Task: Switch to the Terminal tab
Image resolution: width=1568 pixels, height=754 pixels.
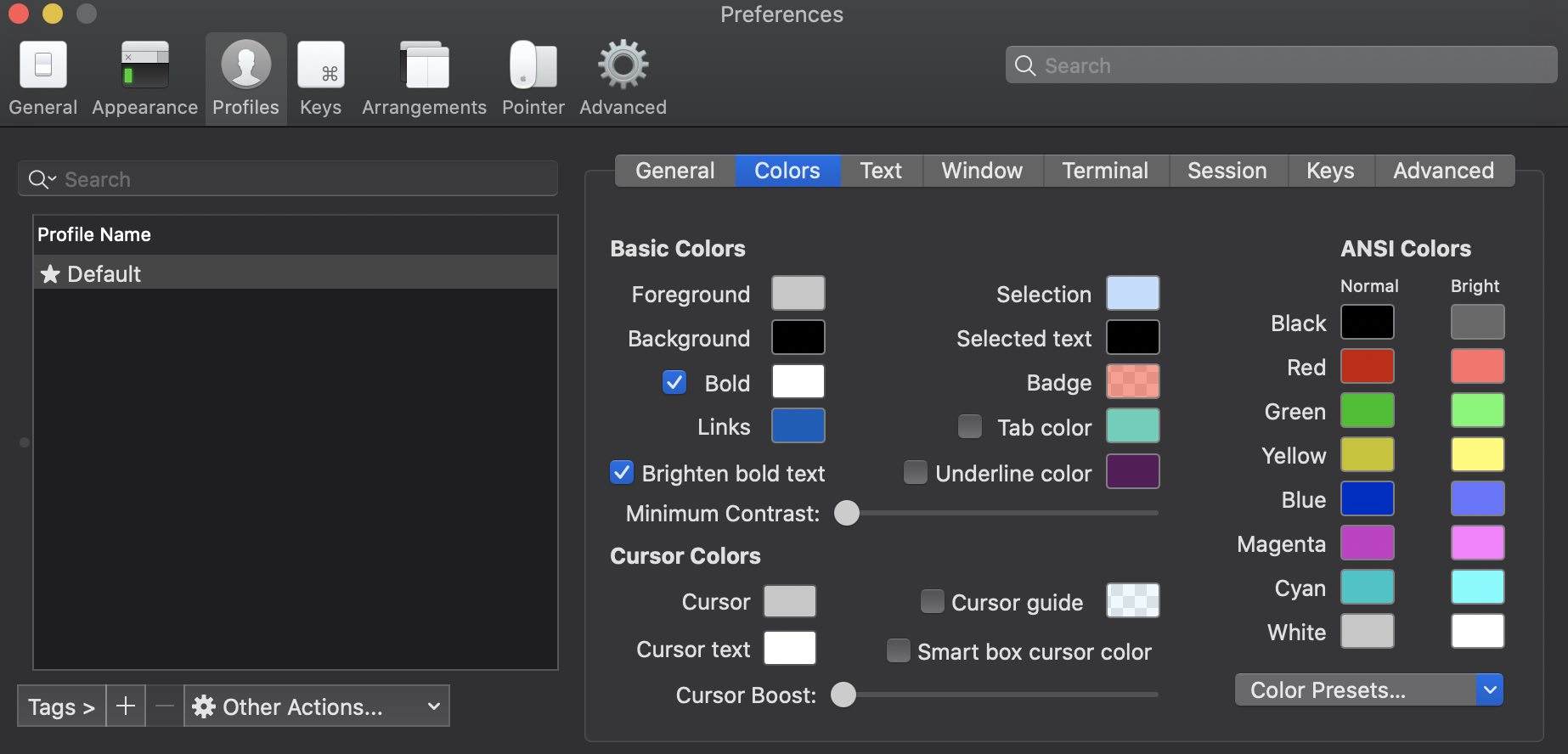Action: pyautogui.click(x=1105, y=171)
